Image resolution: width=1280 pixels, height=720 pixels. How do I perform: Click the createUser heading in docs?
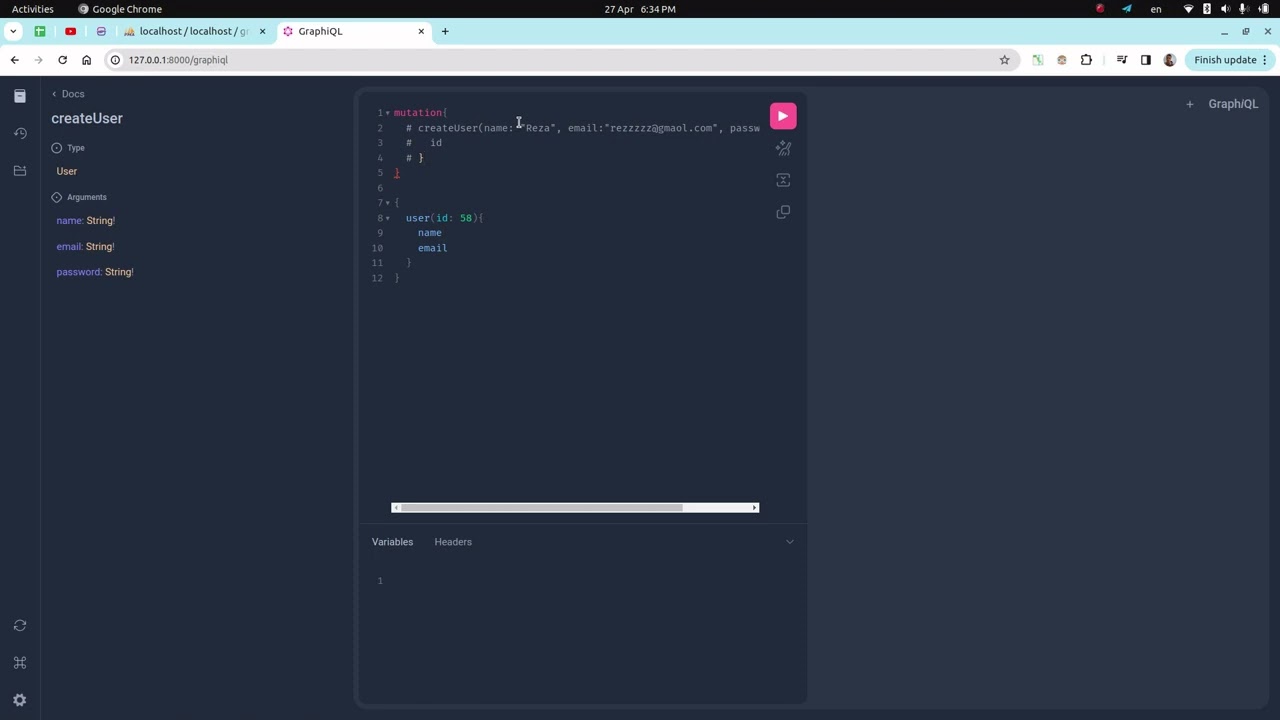tap(87, 118)
